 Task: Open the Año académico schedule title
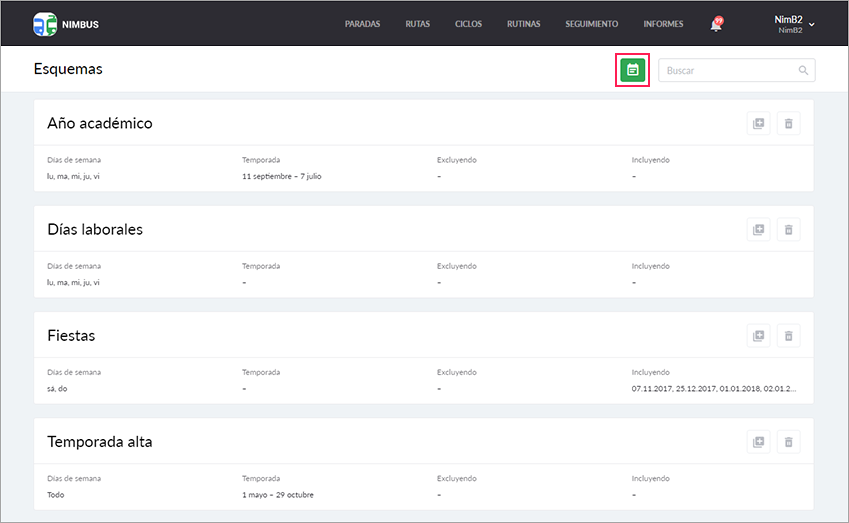point(100,123)
